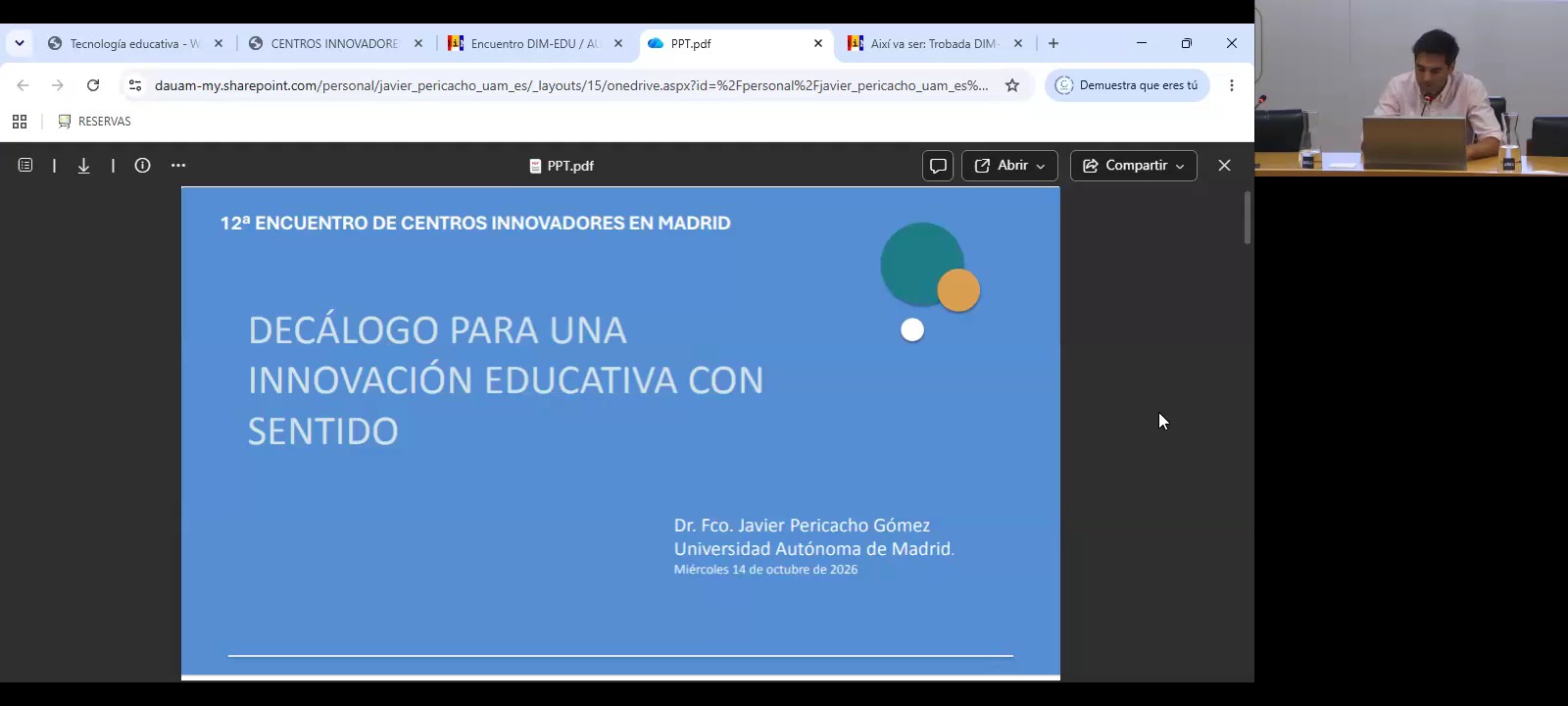Go back to the previous page

[23, 85]
